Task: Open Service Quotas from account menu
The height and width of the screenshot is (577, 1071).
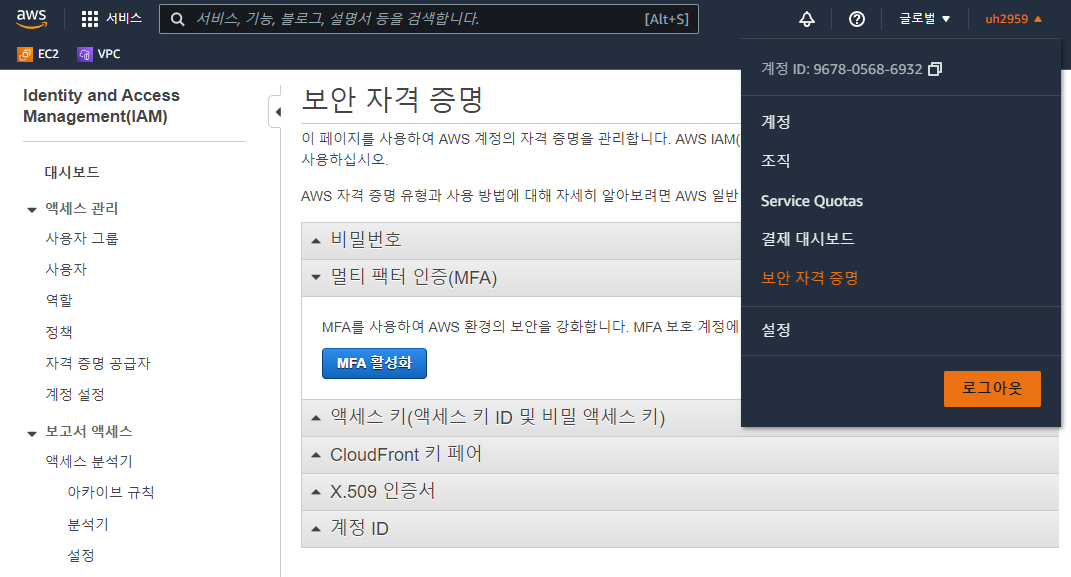Action: point(811,201)
